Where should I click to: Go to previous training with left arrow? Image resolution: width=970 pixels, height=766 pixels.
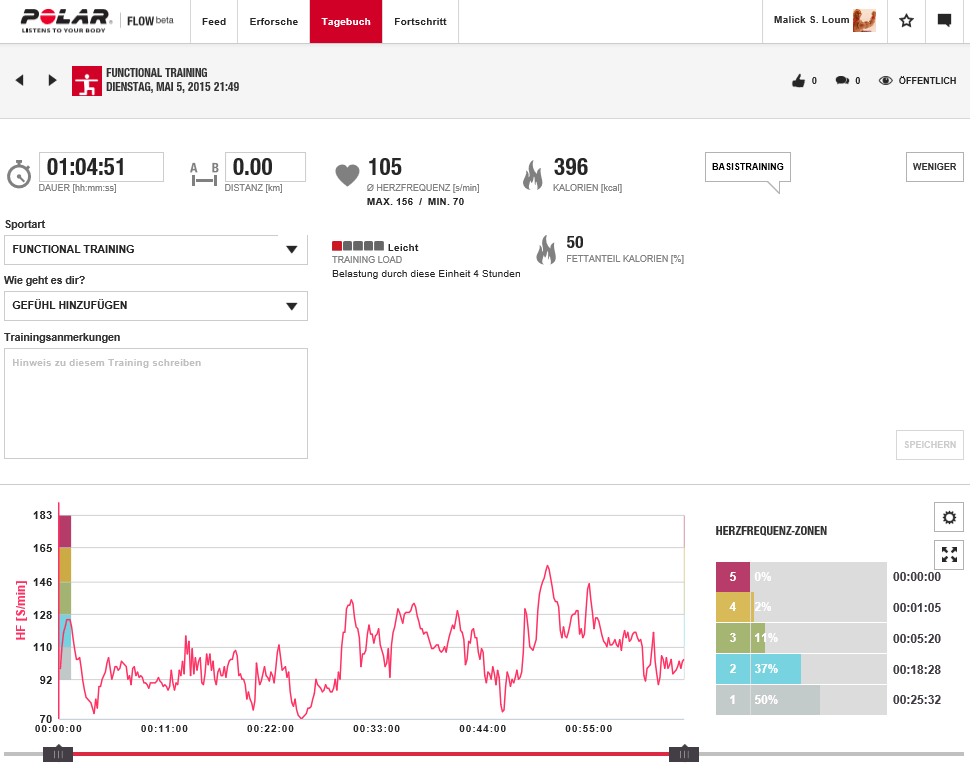[20, 80]
